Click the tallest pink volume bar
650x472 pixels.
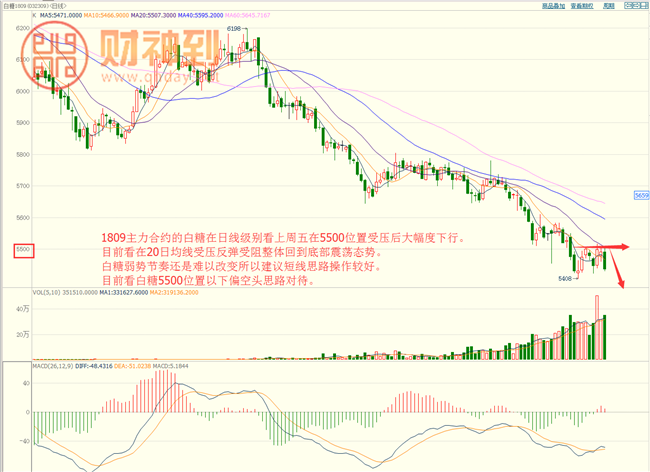coord(597,327)
